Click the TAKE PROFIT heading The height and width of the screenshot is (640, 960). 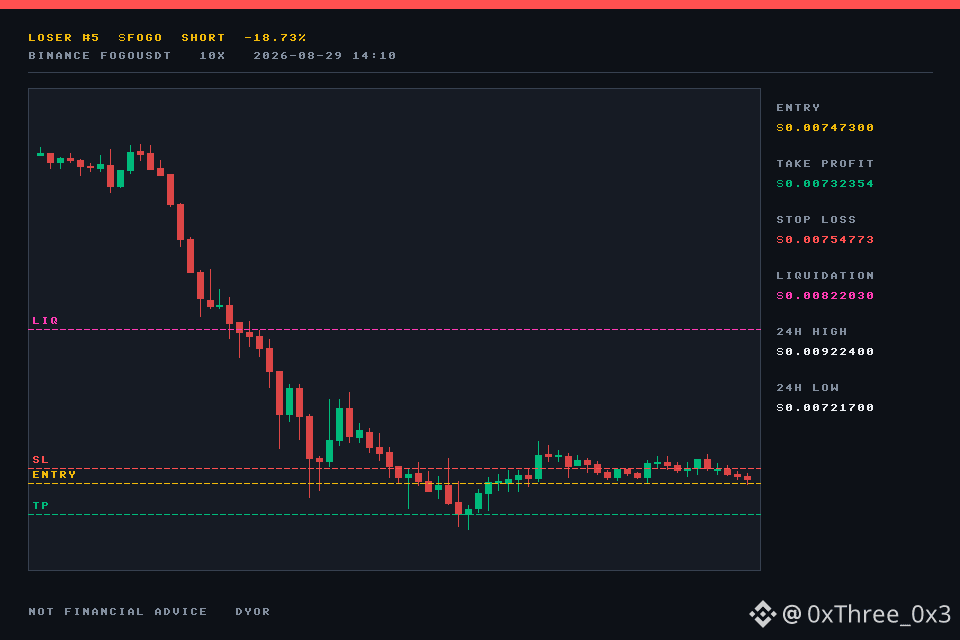pyautogui.click(x=825, y=164)
